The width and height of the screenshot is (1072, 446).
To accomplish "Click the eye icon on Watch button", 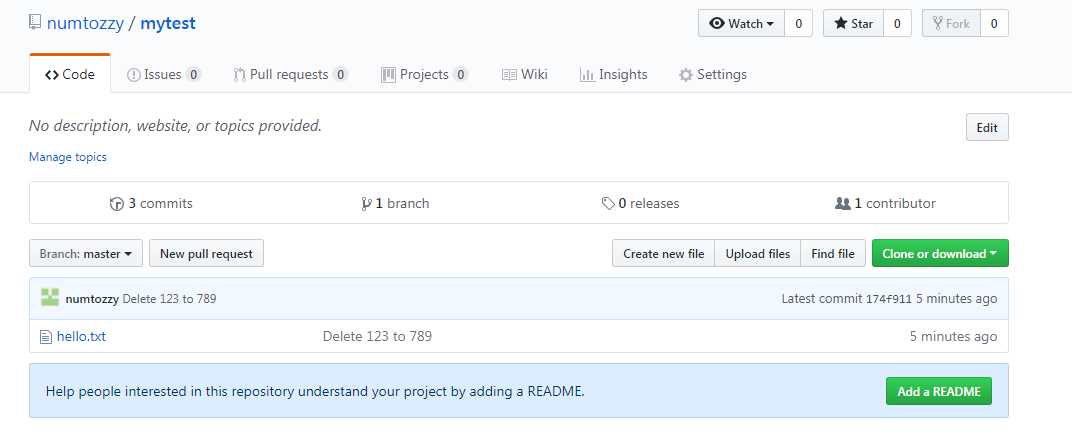I will pos(716,23).
